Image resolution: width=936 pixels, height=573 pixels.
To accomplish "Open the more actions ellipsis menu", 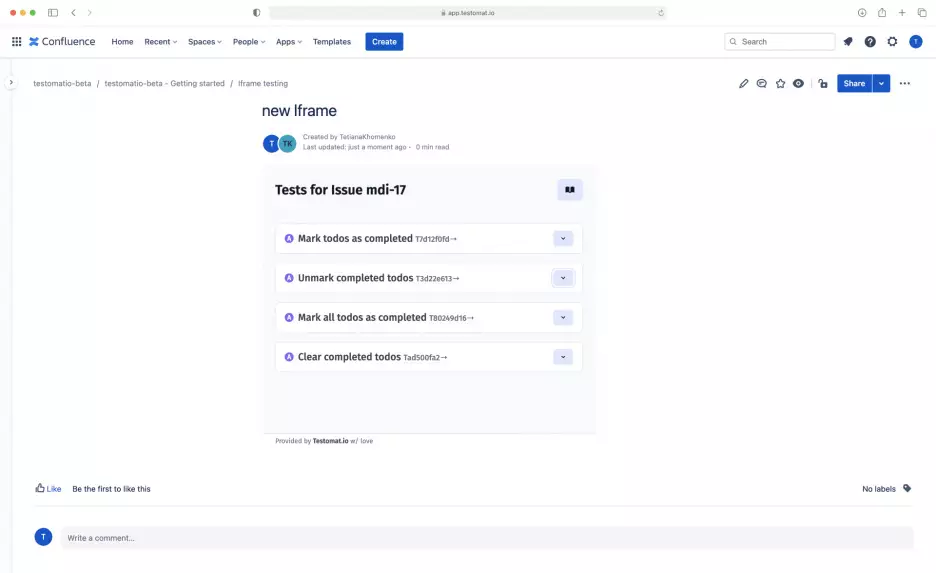I will pos(905,84).
